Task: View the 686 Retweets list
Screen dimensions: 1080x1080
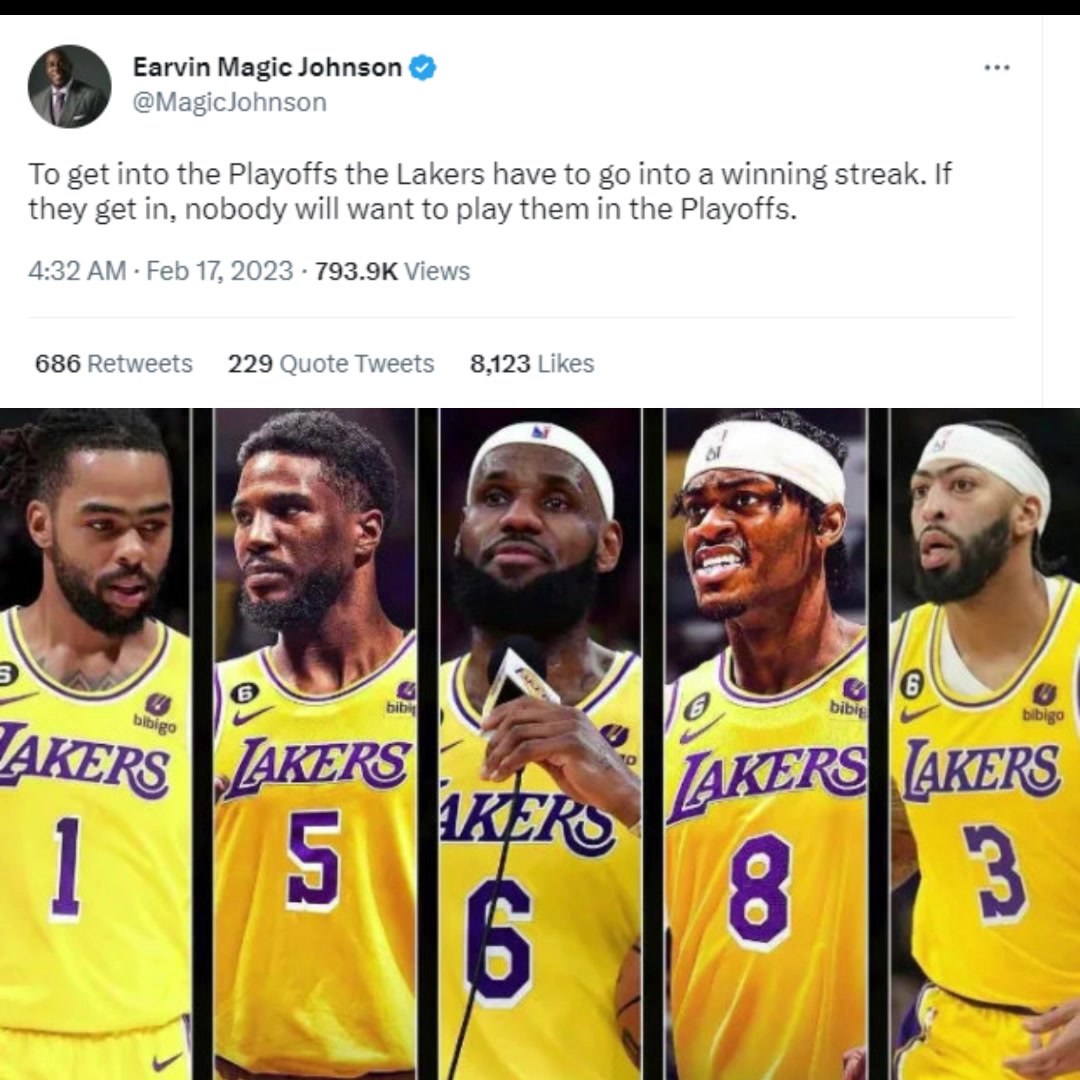Action: pos(114,364)
